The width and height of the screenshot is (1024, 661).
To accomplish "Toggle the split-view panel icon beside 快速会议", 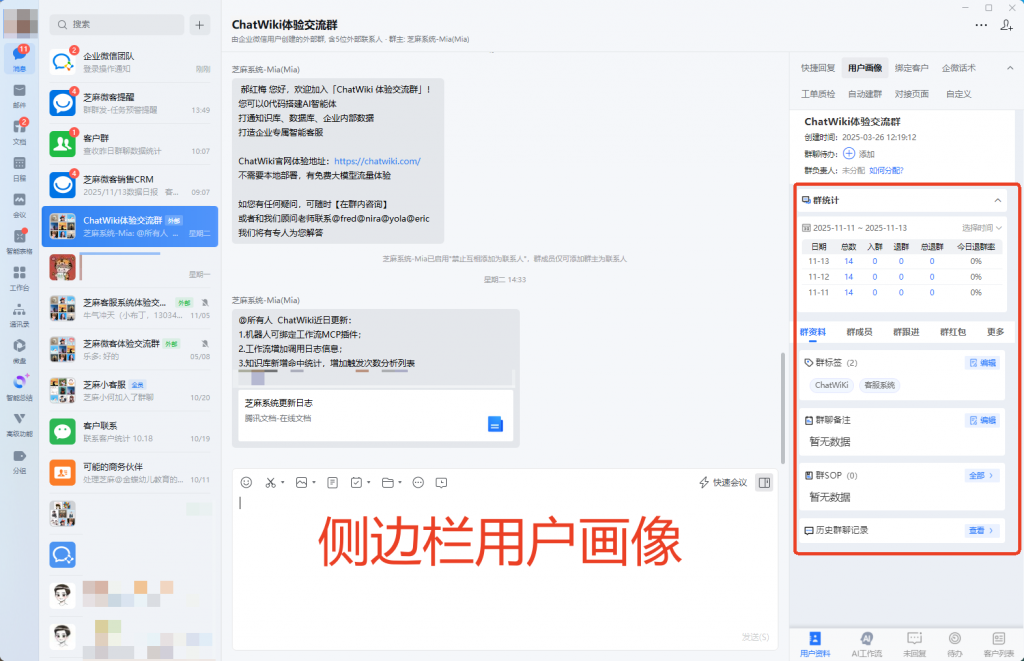I will click(x=763, y=482).
